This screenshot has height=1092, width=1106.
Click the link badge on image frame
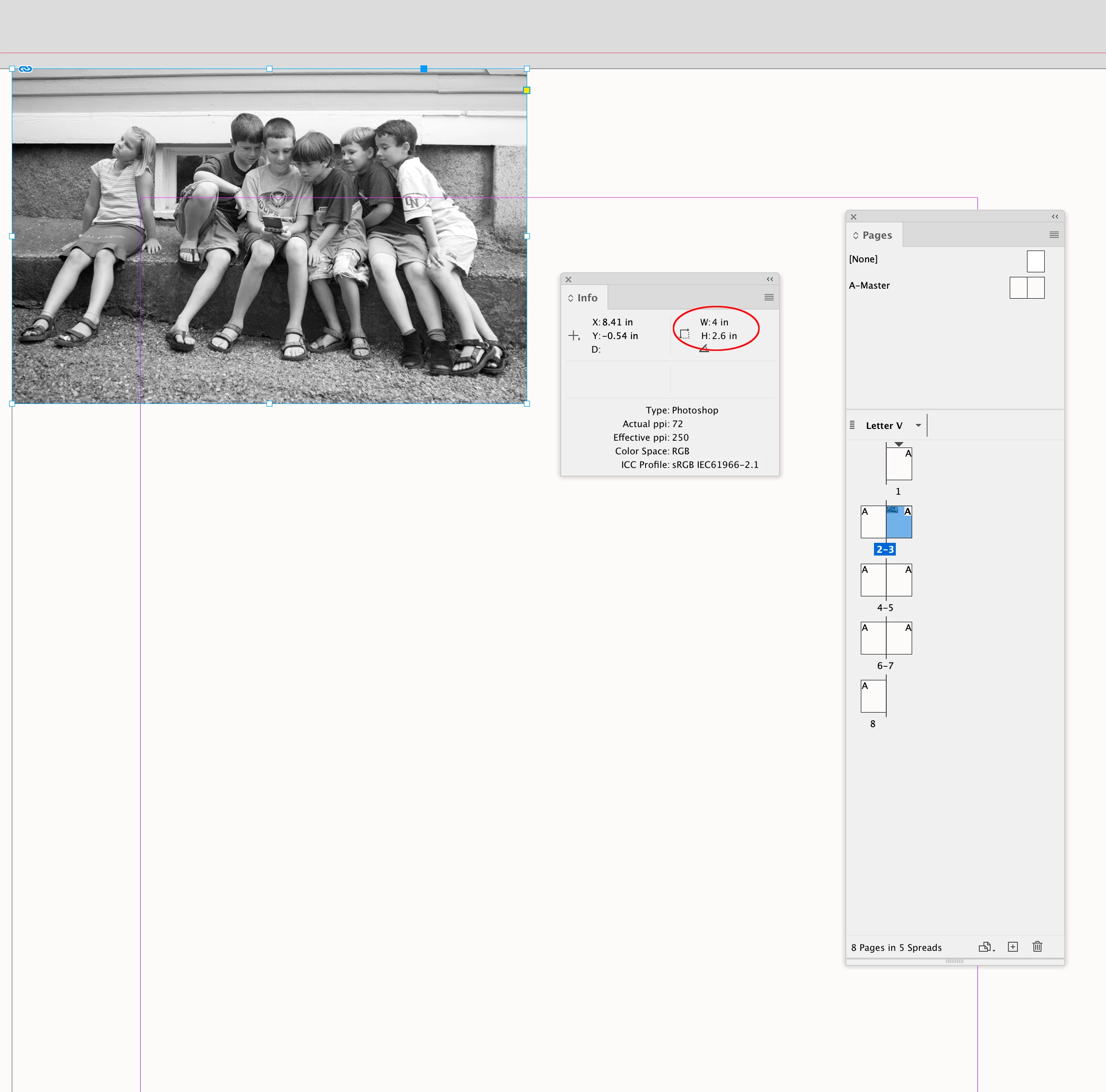[25, 69]
